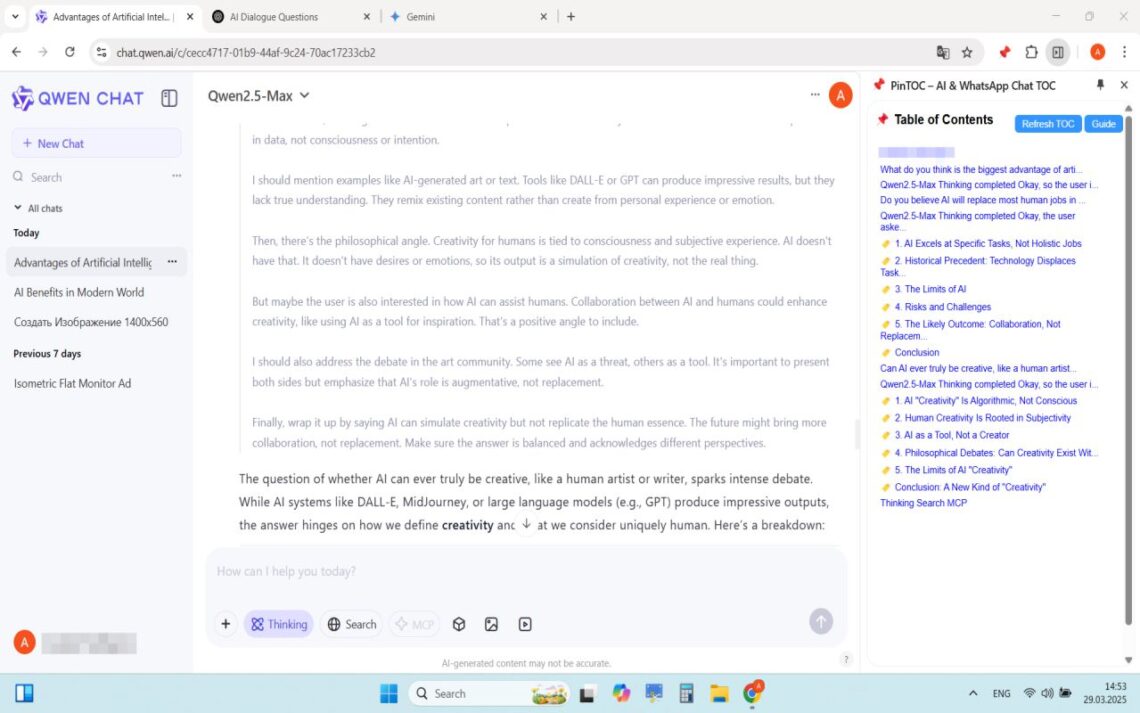Click the send arrow button
Image resolution: width=1140 pixels, height=713 pixels.
820,621
